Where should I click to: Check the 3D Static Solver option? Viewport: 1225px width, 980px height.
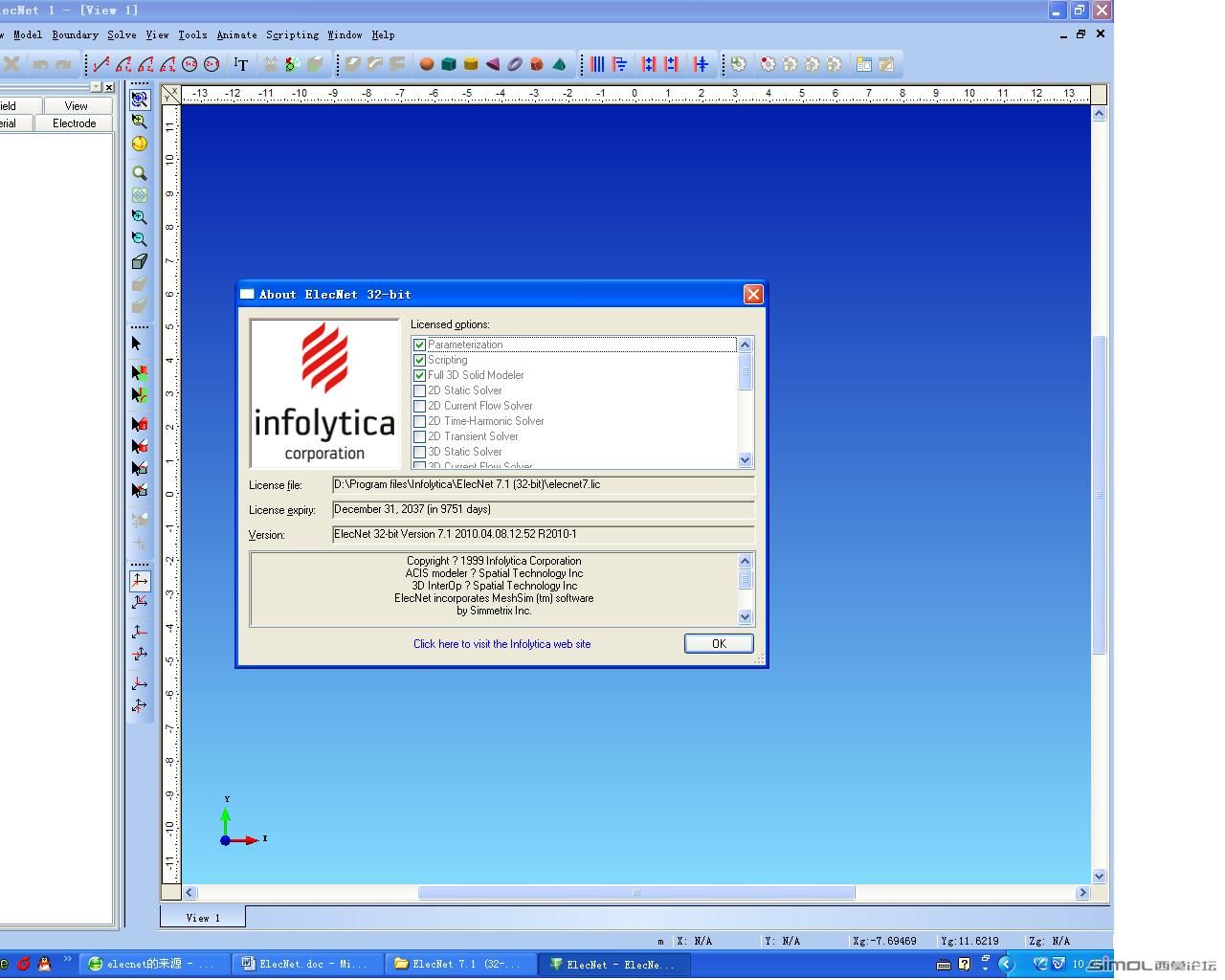(419, 452)
